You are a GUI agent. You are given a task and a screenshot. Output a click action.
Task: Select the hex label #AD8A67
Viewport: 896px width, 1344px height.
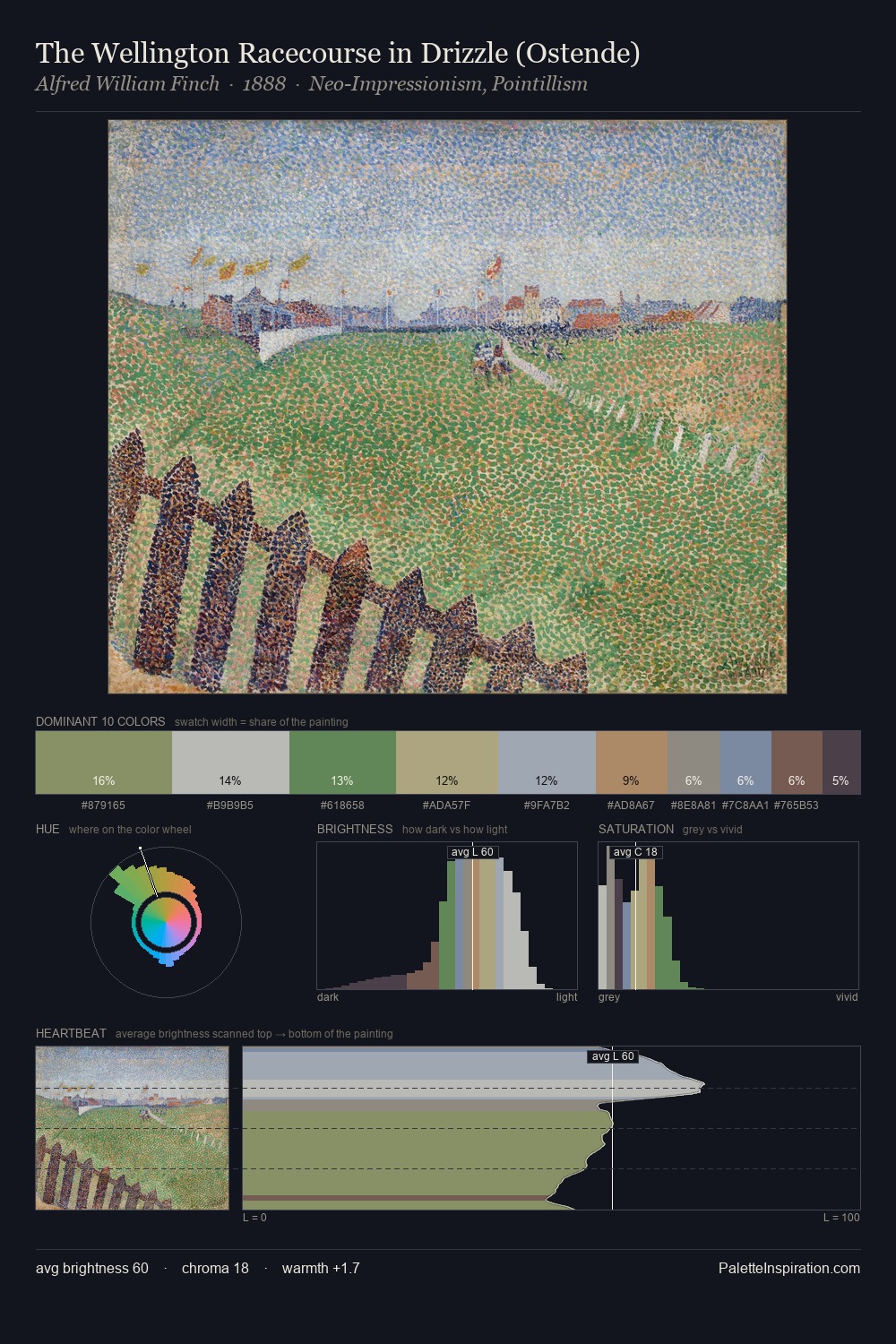(631, 806)
